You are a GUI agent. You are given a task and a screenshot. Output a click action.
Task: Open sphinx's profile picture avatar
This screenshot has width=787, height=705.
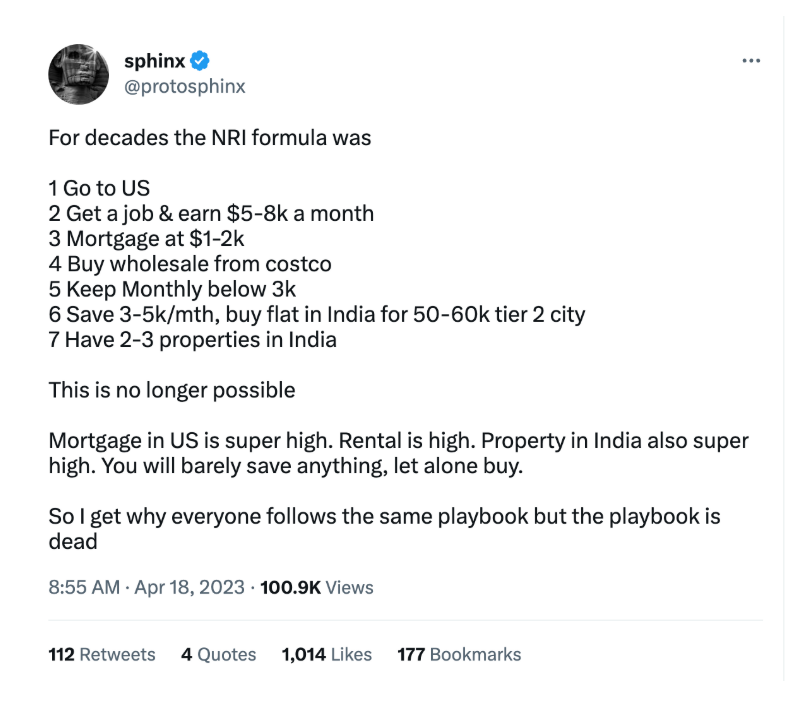tap(78, 73)
